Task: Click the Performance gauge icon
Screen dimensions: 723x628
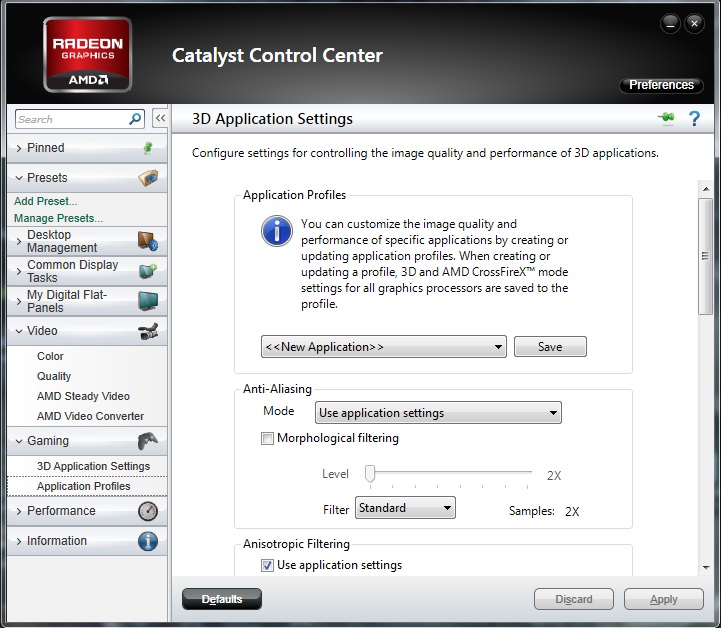Action: coord(148,511)
